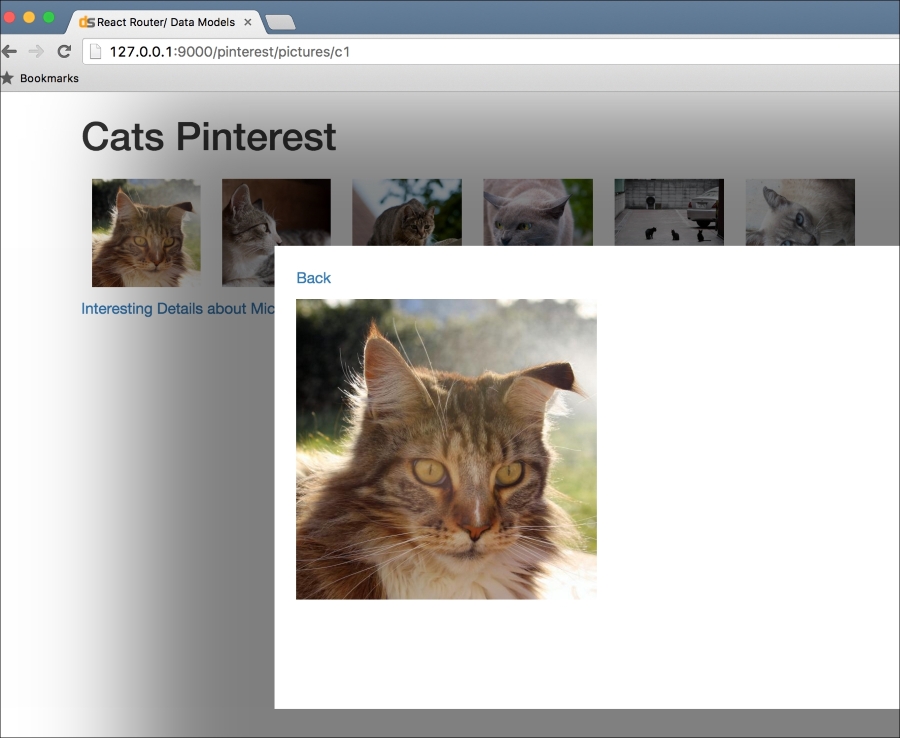Select the long-haired tabby cat thumbnail
Viewport: 900px width, 738px height.
(146, 232)
